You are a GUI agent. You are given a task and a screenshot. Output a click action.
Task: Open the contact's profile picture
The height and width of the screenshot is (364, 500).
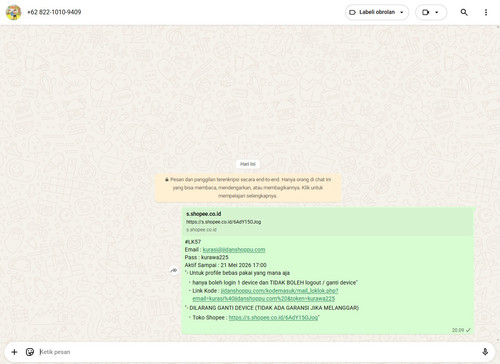pos(14,12)
